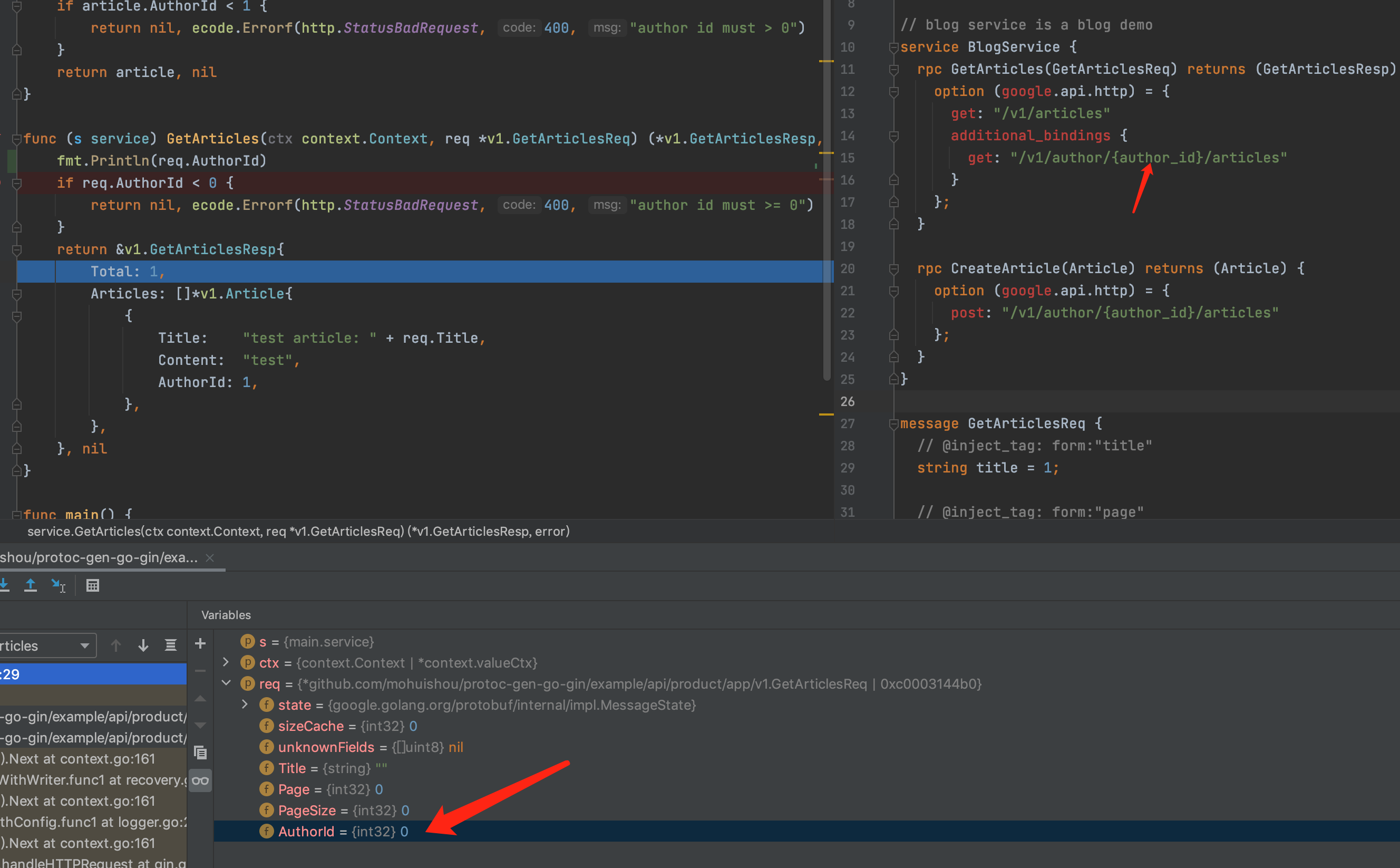The image size is (1400, 868).
Task: Select the protoc-gen-go-gin debug session tab
Action: coord(99,557)
